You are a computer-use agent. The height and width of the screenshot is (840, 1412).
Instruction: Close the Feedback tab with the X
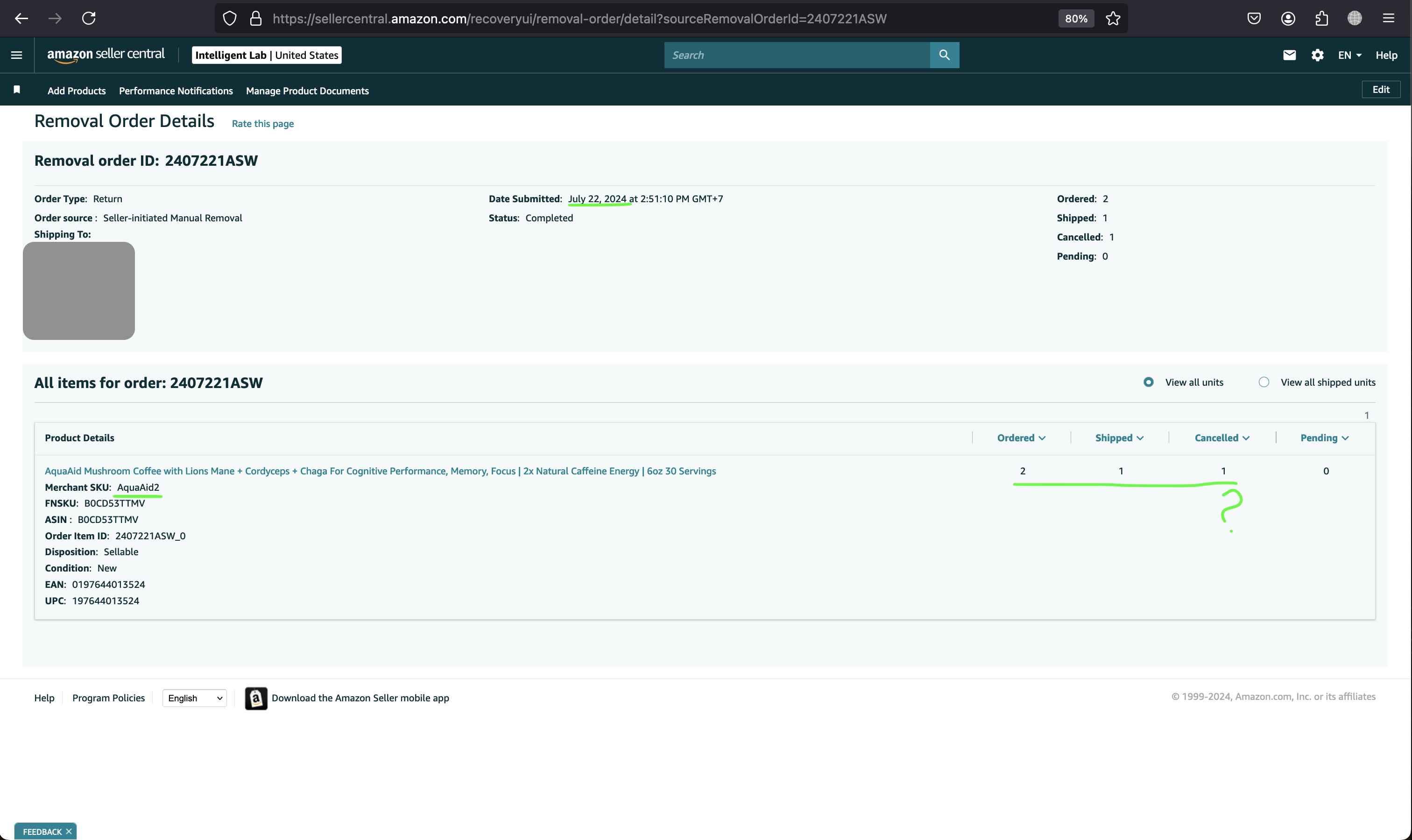point(69,831)
